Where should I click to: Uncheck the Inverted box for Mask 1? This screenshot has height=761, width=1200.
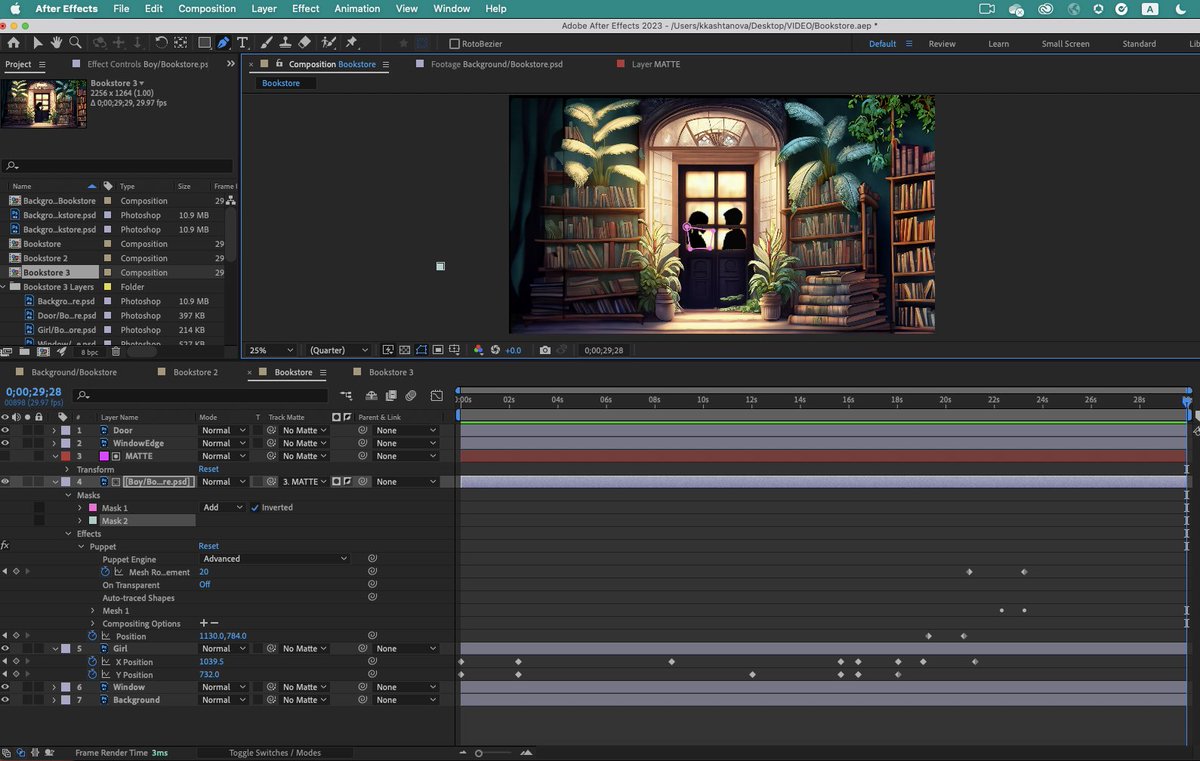coord(255,507)
